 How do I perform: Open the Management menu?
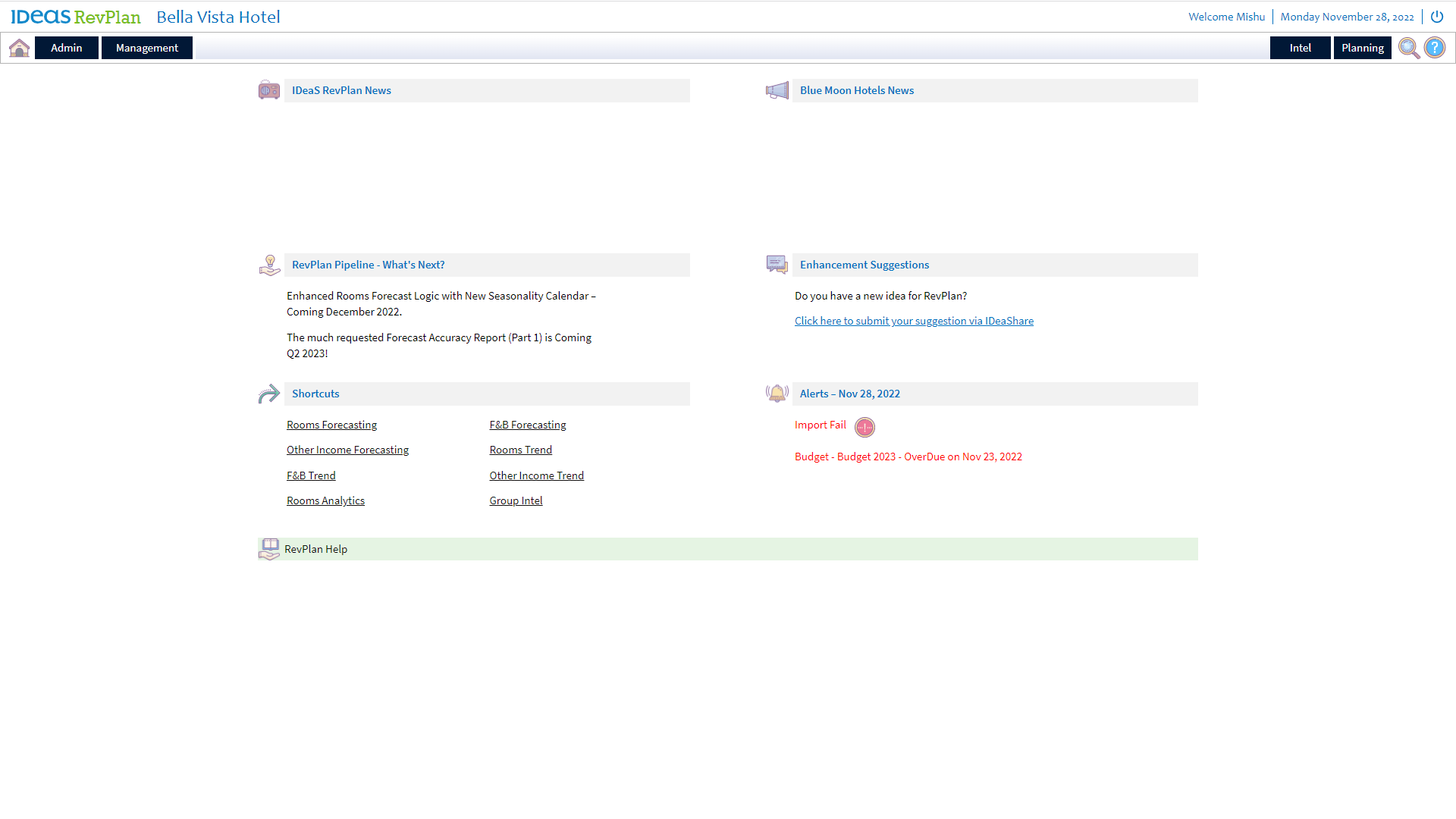click(147, 48)
